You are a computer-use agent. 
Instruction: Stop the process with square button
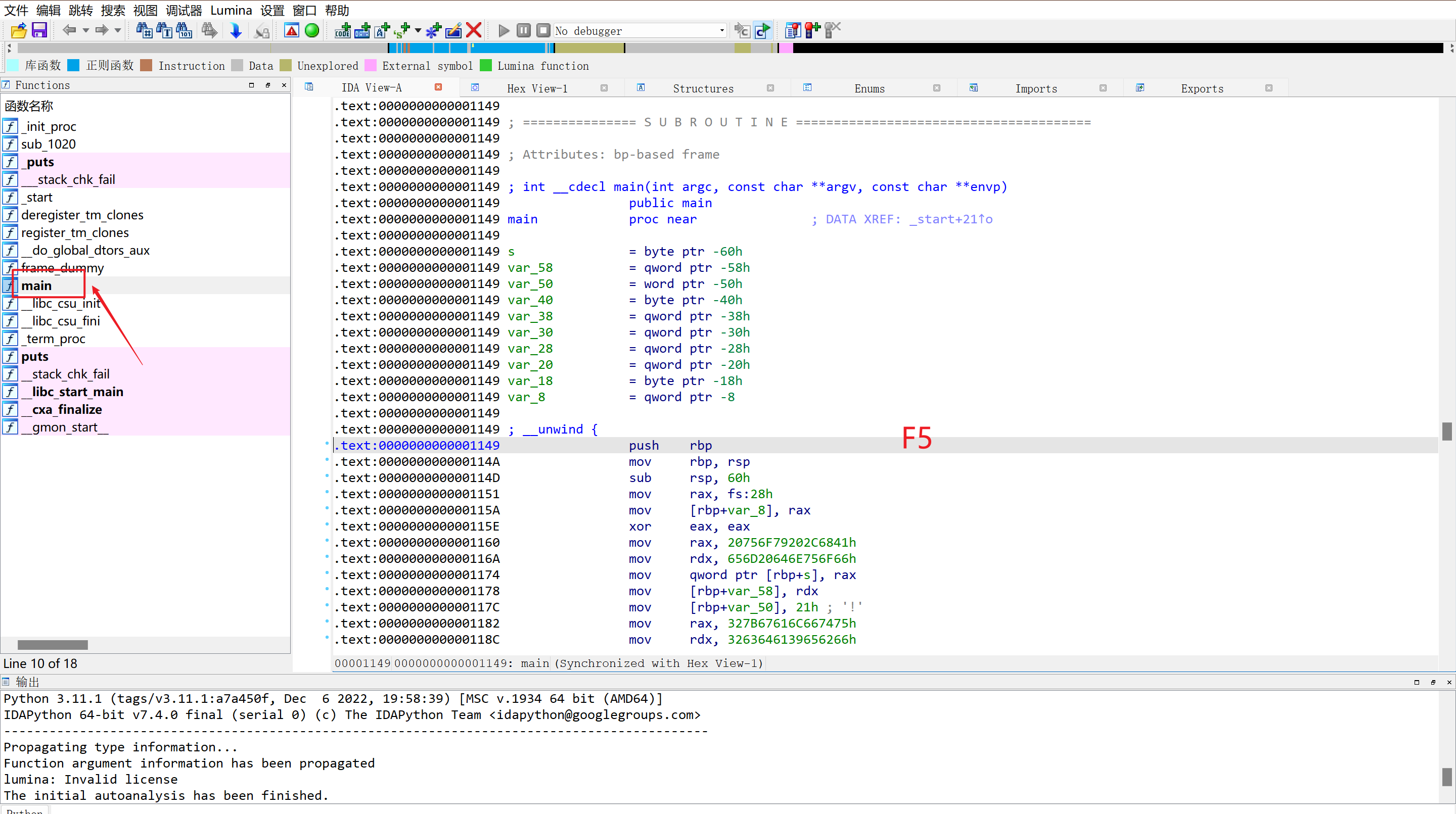tap(543, 30)
